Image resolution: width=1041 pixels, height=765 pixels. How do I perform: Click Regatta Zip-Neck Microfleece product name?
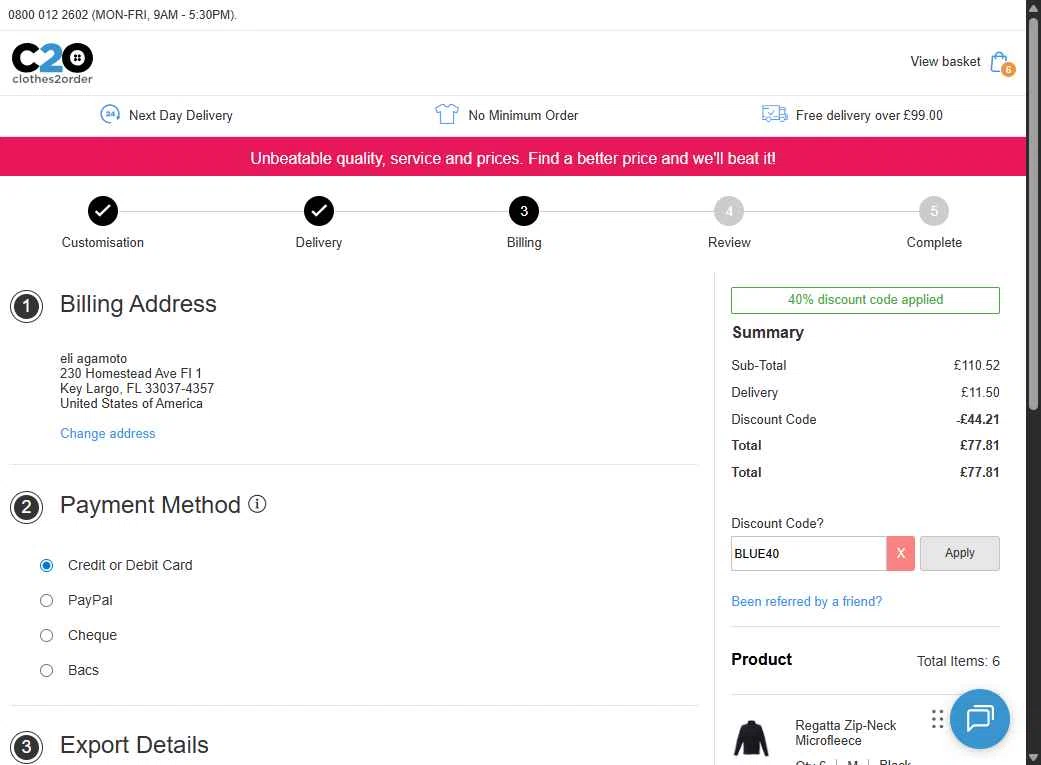845,732
